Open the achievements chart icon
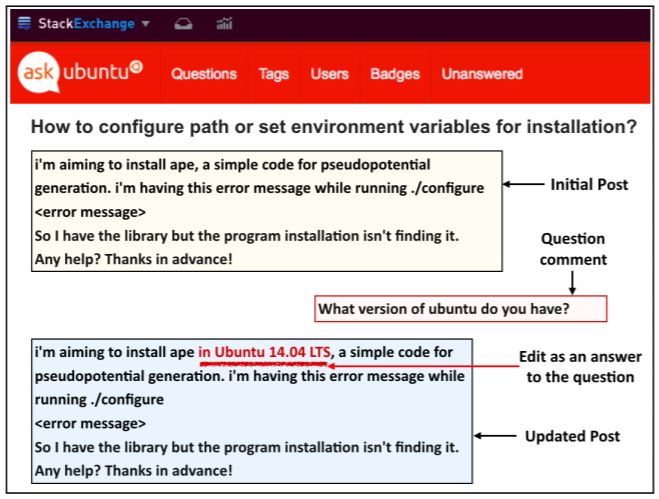The height and width of the screenshot is (499, 659). click(x=224, y=24)
